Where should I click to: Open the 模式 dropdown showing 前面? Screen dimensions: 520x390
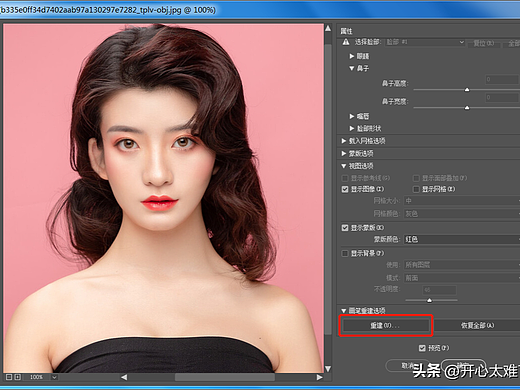tap(462, 278)
